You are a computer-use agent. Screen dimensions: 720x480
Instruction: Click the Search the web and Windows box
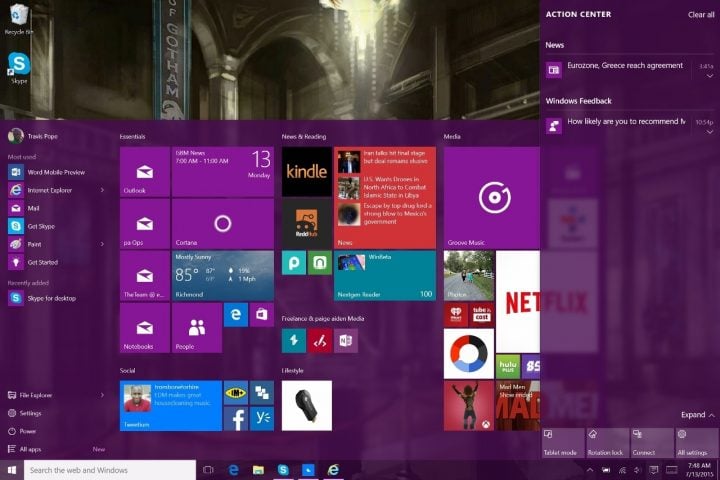pos(110,470)
